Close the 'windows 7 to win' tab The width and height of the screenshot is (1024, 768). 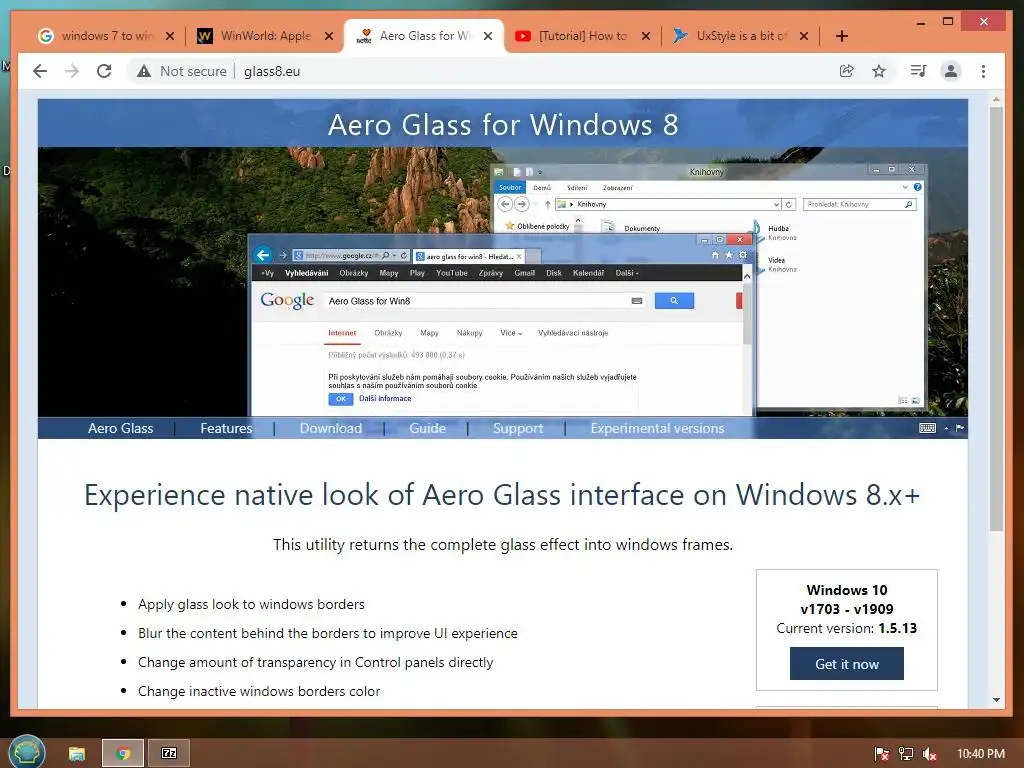click(x=170, y=36)
